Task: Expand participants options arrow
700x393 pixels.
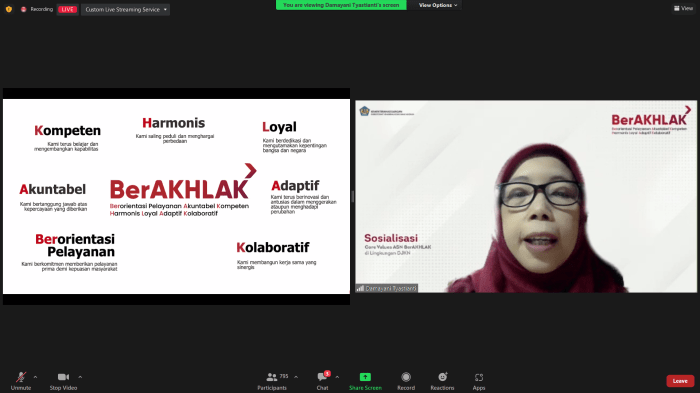Action: [296, 377]
